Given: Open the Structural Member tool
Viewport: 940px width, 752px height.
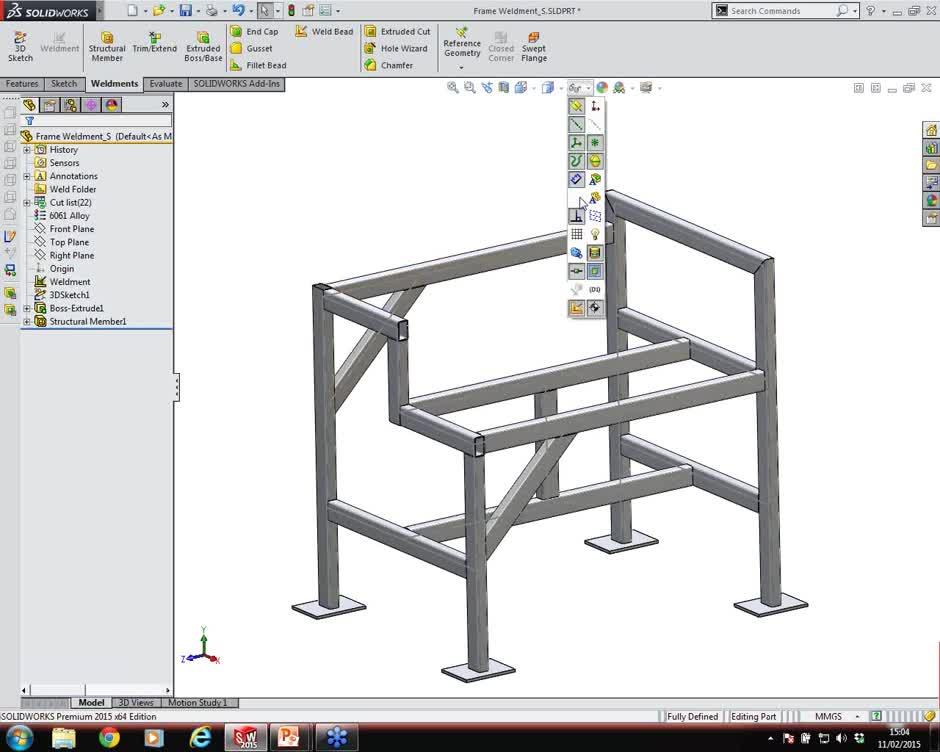Looking at the screenshot, I should [x=106, y=45].
